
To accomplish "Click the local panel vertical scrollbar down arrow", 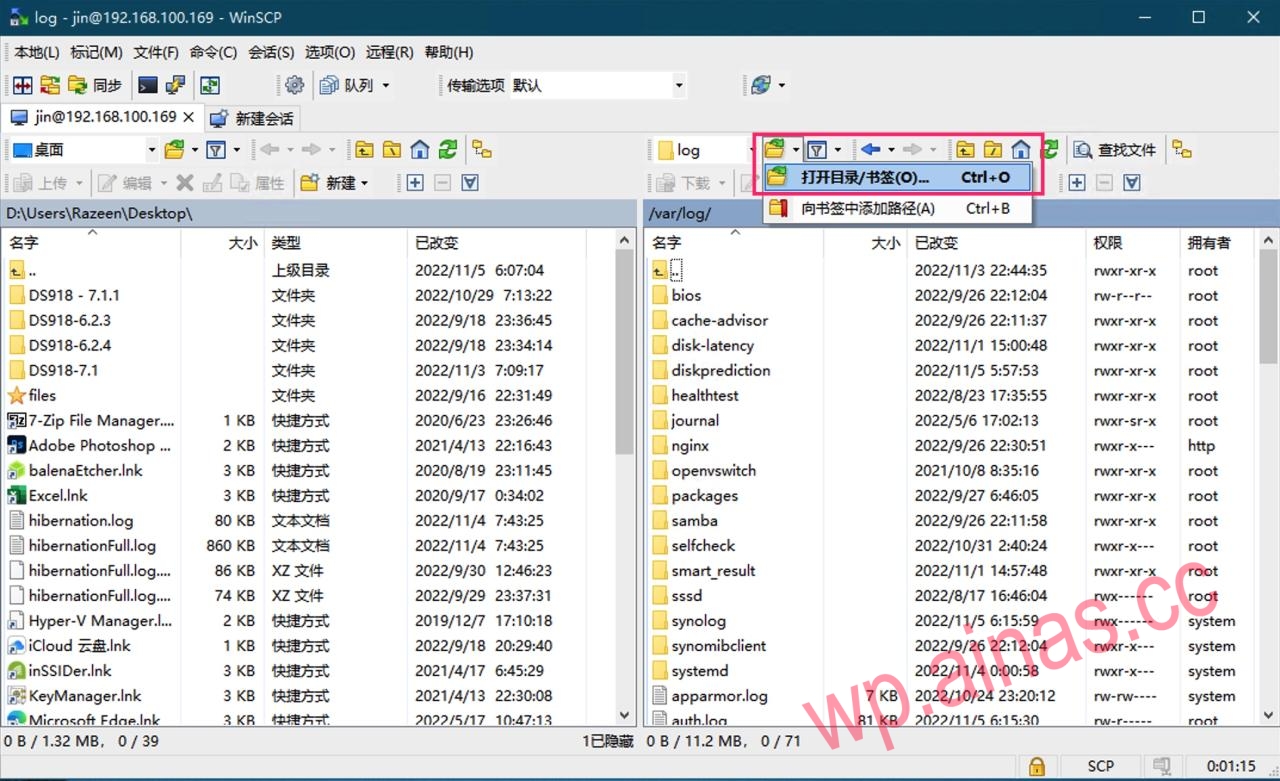I will click(626, 716).
